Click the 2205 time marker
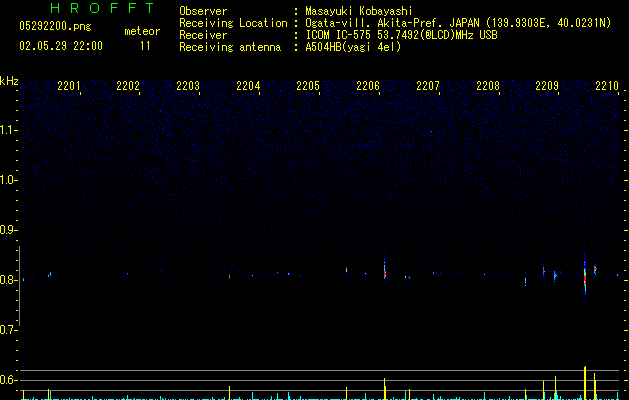The width and height of the screenshot is (629, 400). tap(308, 86)
